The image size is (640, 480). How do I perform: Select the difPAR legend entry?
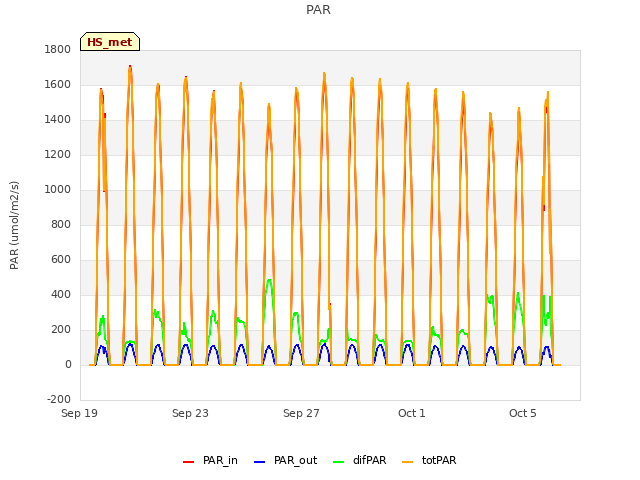click(360, 460)
